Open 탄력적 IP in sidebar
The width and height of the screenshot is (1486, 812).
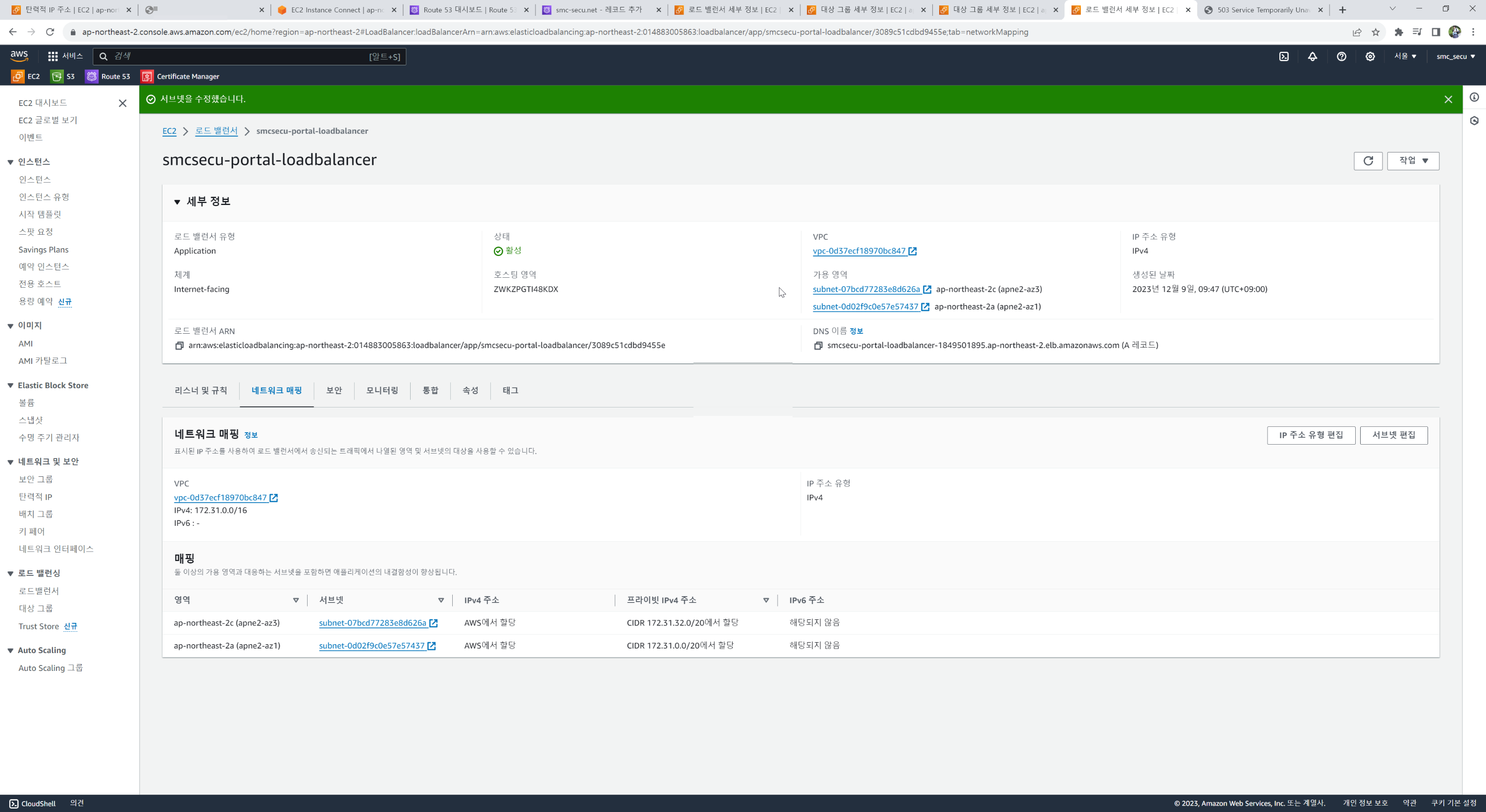pyautogui.click(x=35, y=497)
